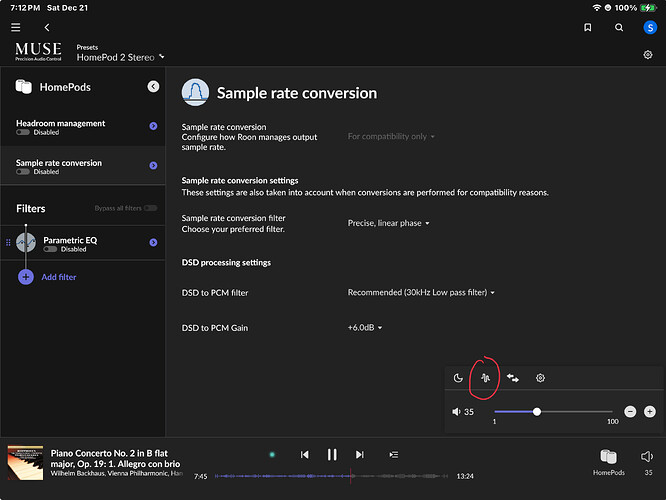Screen dimensions: 666x500
Task: Open the hamburger navigation menu
Action: pyautogui.click(x=16, y=28)
